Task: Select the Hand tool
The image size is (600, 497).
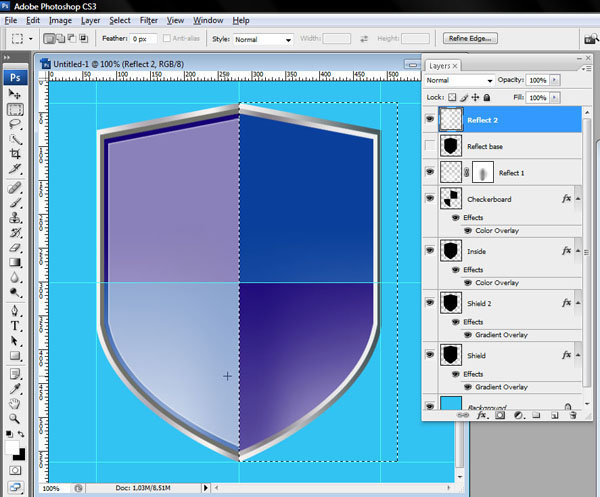Action: [15, 404]
